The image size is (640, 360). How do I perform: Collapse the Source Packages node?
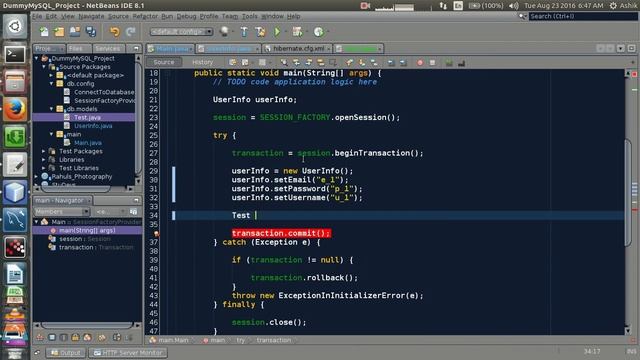pos(44,67)
